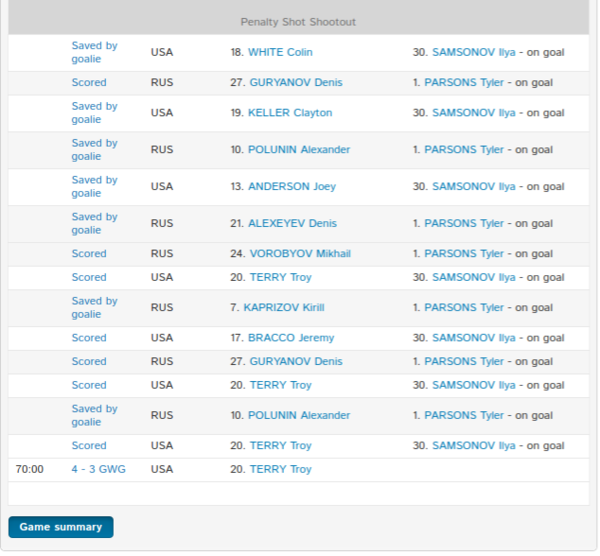Click 'Saved by goalie' in ALEXEYEV Denis row
The height and width of the screenshot is (556, 600).
95,223
